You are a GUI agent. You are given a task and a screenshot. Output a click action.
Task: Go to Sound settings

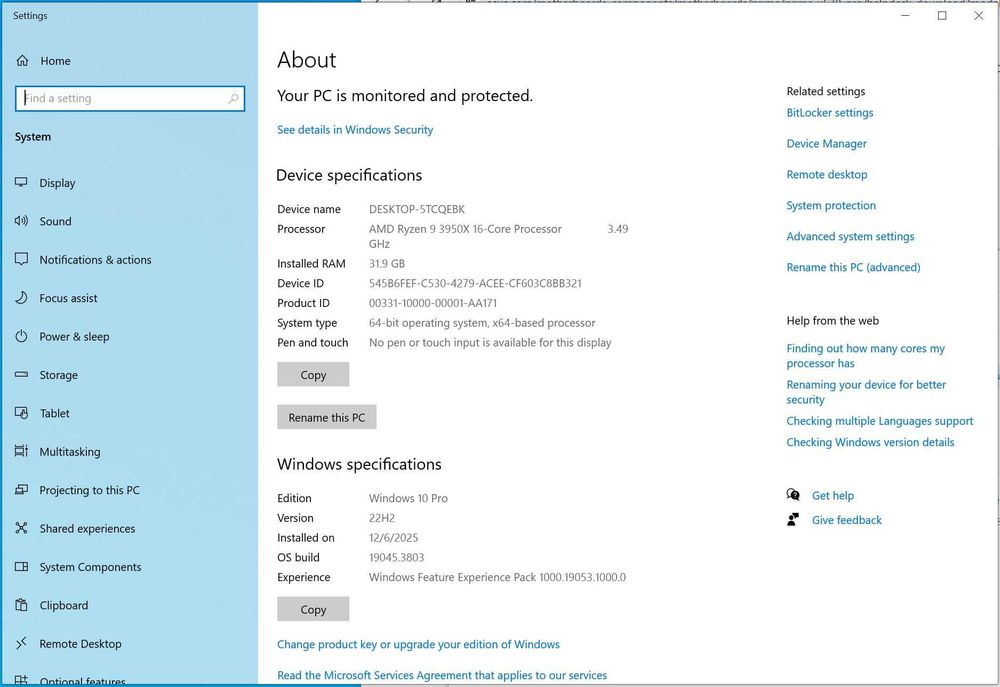(55, 221)
